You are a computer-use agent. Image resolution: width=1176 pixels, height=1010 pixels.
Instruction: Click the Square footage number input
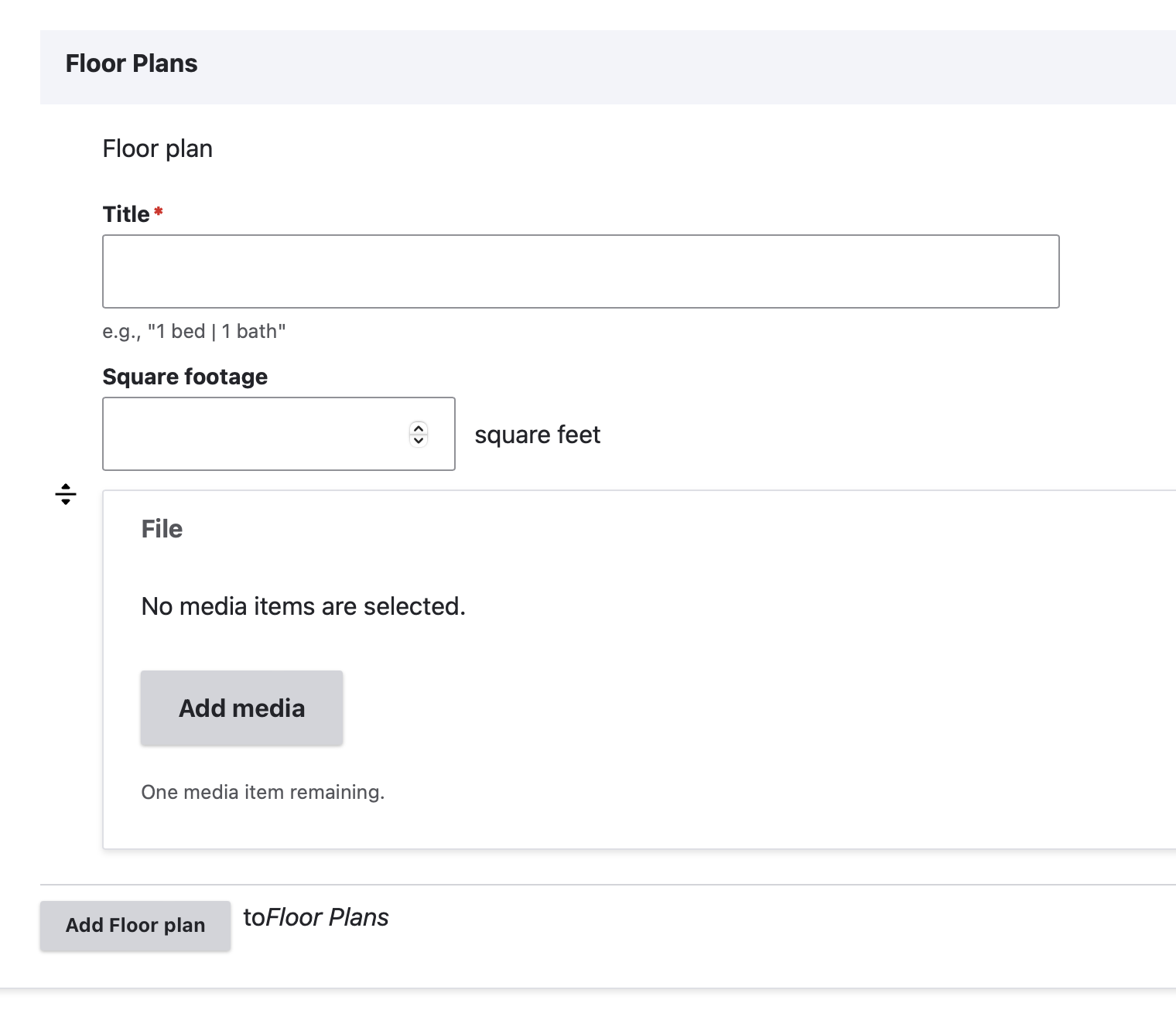[255, 433]
